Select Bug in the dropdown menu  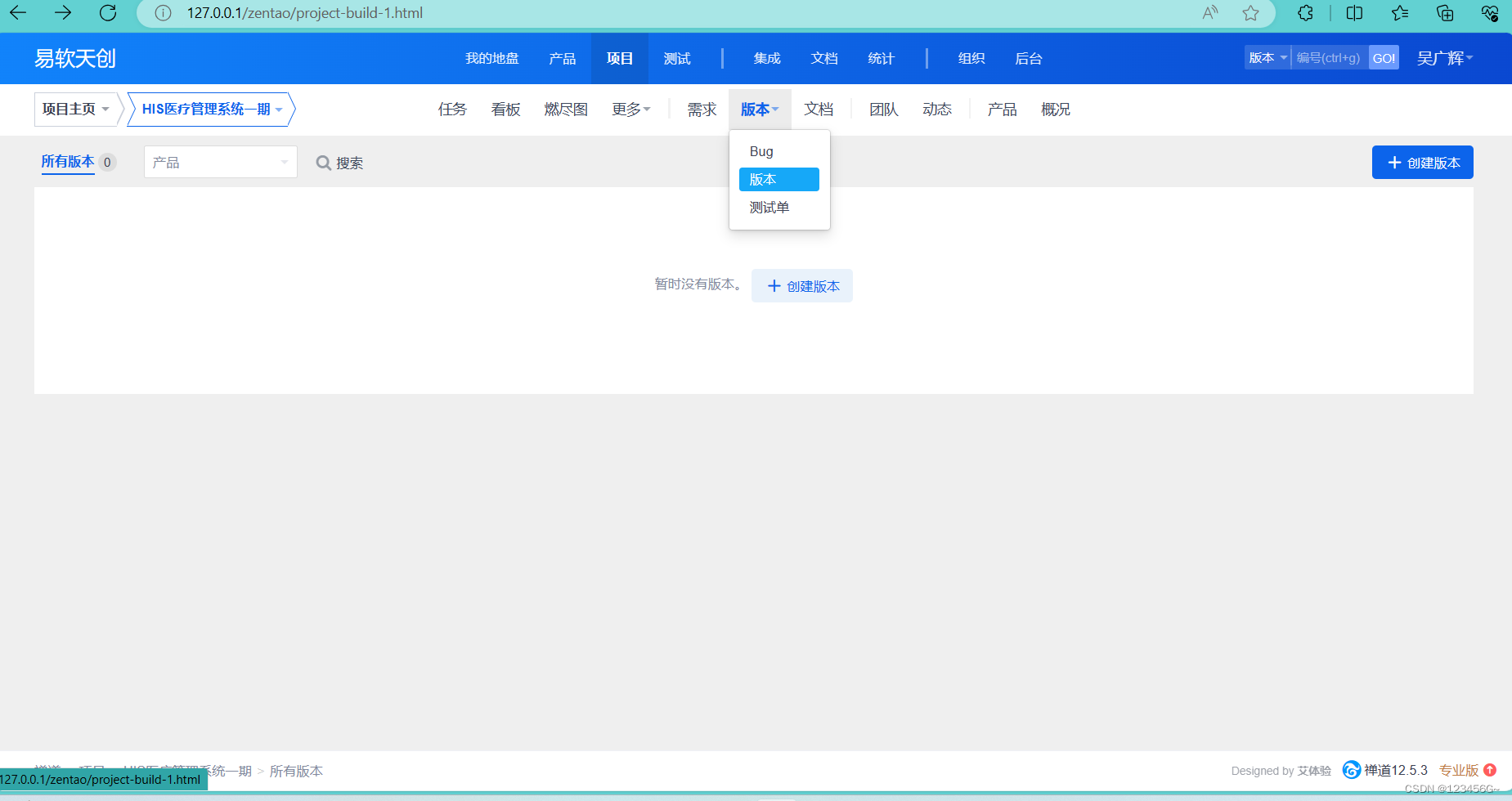point(779,151)
